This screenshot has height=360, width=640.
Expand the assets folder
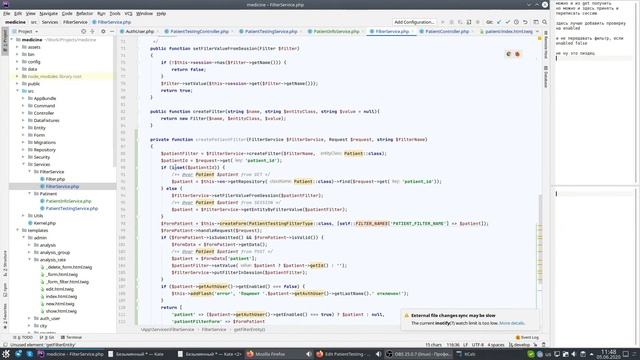18,47
